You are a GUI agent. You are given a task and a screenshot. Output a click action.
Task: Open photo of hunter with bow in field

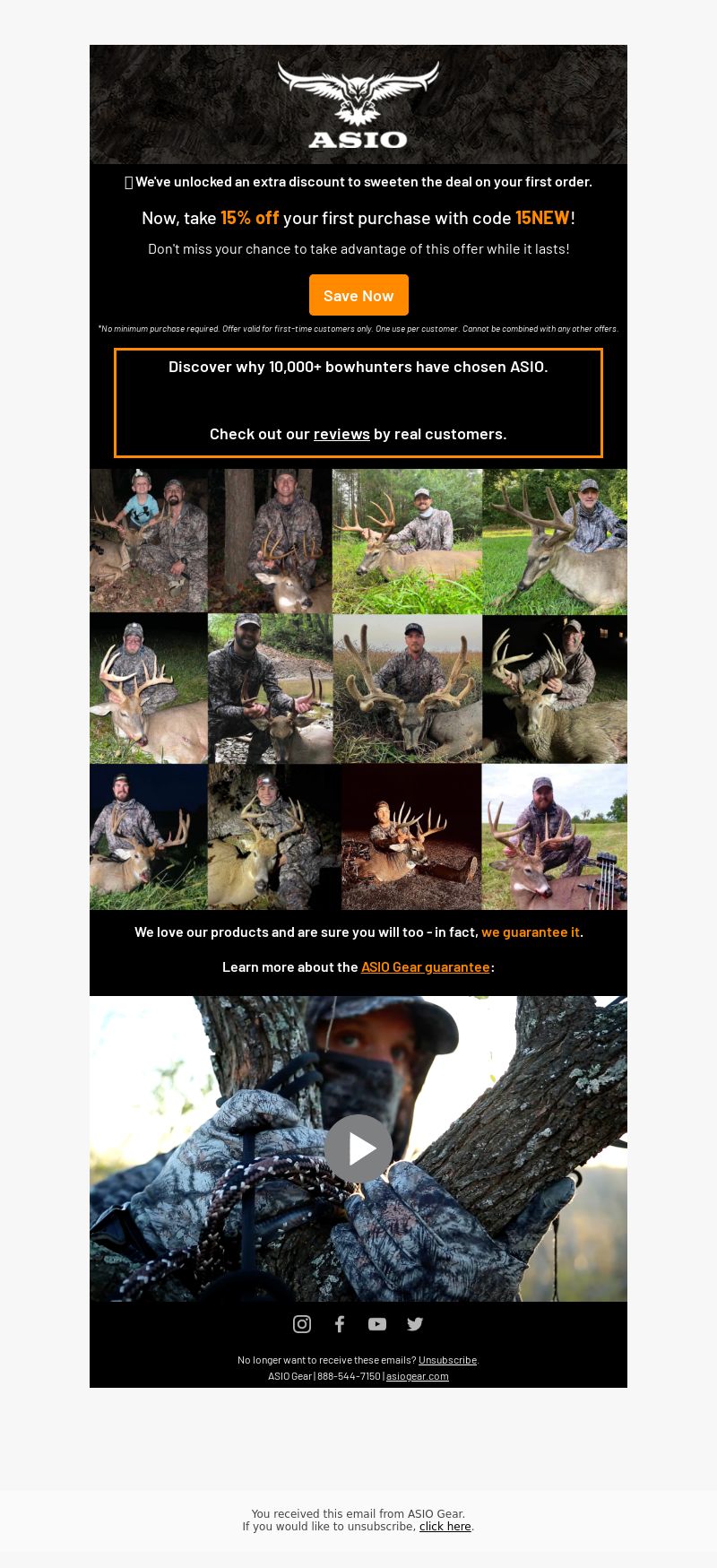pyautogui.click(x=555, y=836)
